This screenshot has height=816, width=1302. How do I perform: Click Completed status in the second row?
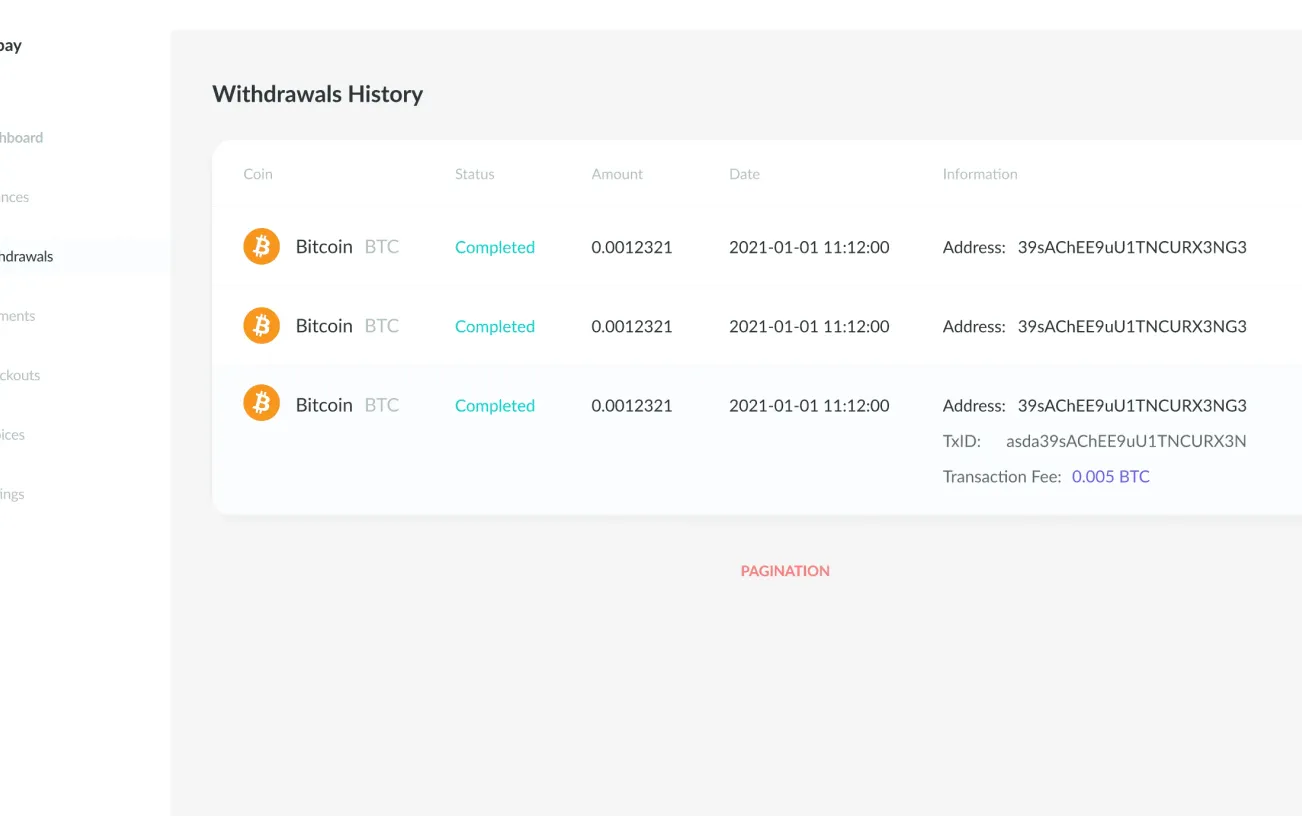point(495,326)
